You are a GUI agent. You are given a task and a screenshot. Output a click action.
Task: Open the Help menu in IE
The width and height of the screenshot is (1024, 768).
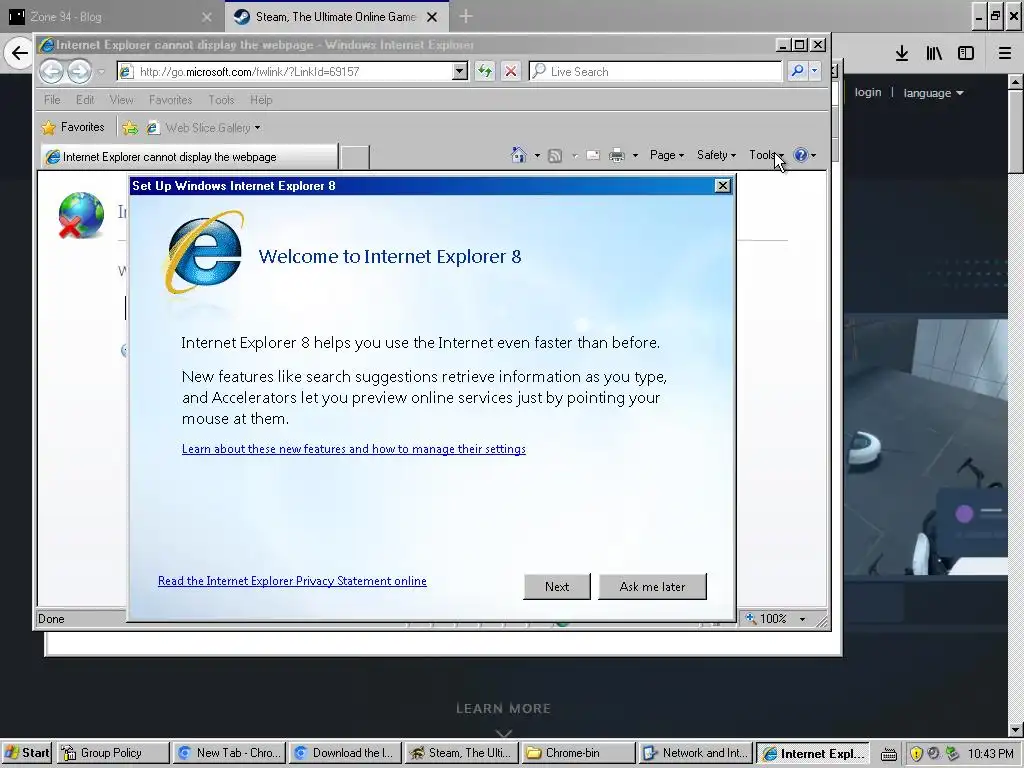pos(261,100)
